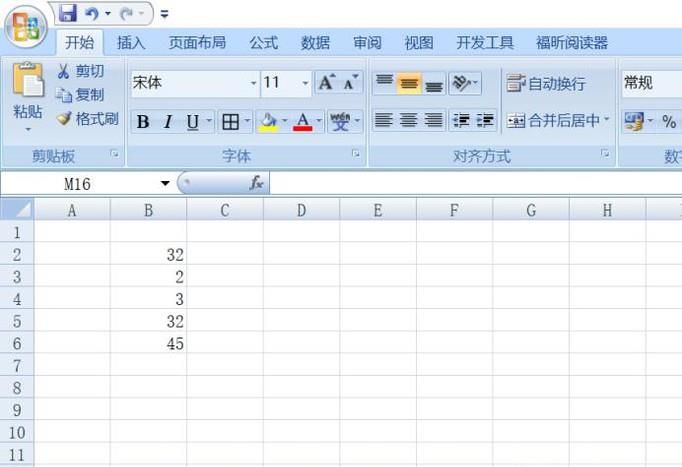Align cell content to top
This screenshot has width=682, height=467.
384,82
